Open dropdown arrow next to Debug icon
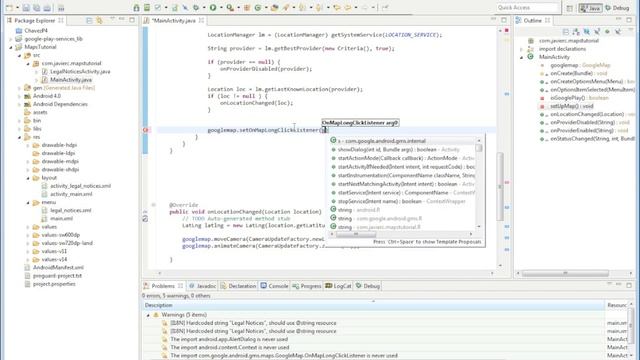 coord(204,7)
